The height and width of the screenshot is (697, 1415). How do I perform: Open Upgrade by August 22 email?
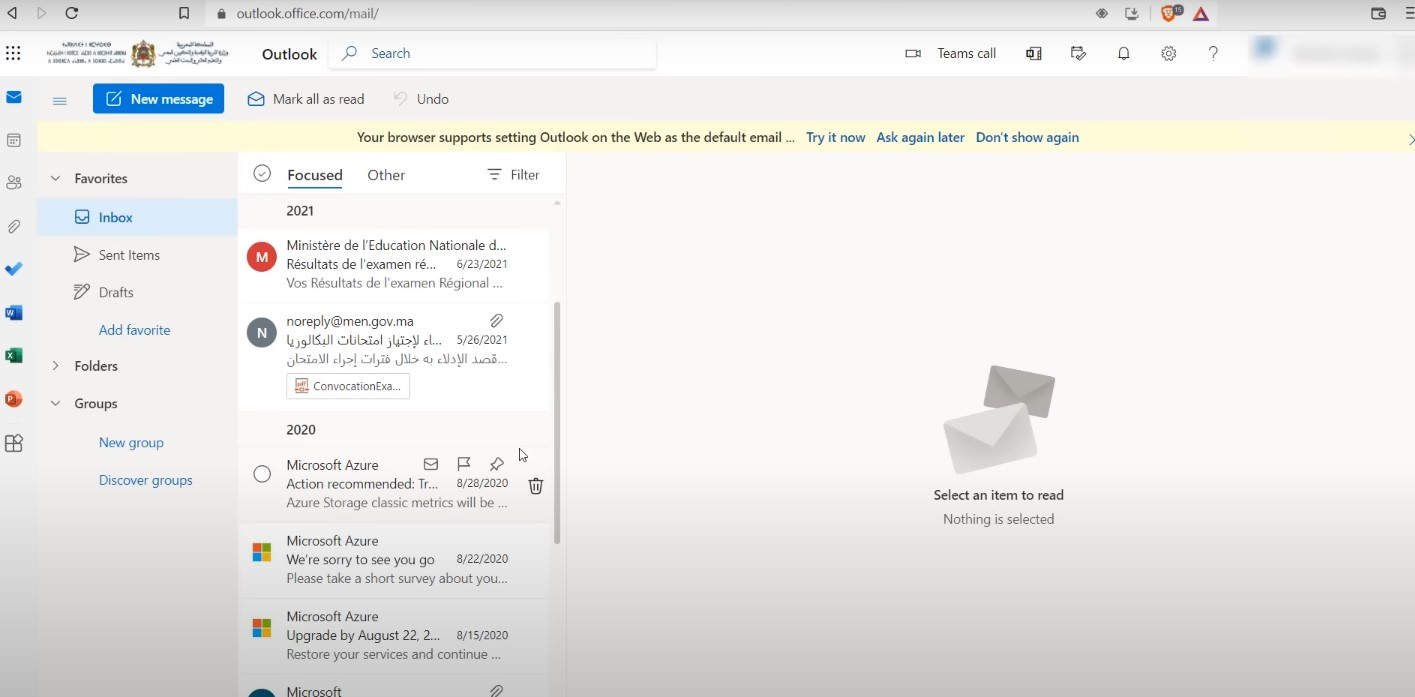(394, 636)
